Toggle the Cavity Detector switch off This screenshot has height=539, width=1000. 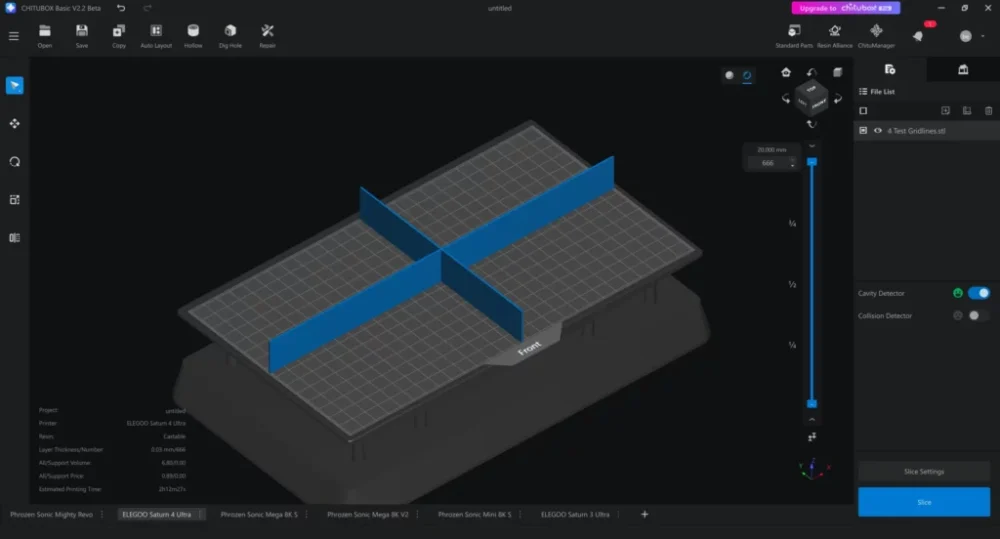coord(978,293)
